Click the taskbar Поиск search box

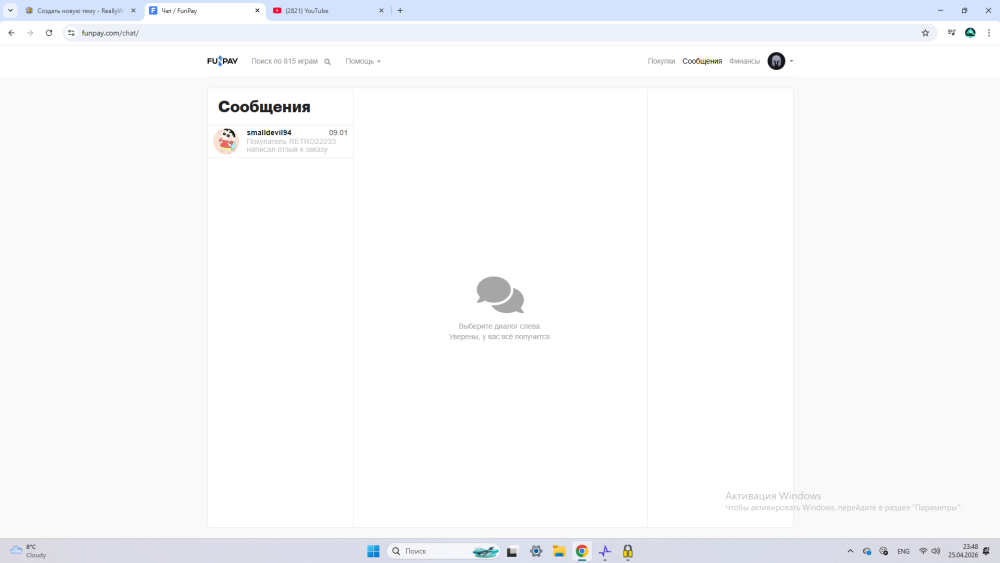[444, 551]
